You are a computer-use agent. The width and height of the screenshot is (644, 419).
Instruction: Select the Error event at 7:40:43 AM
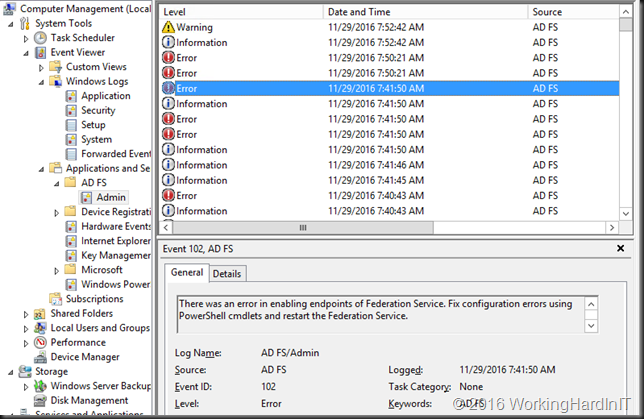[389, 196]
